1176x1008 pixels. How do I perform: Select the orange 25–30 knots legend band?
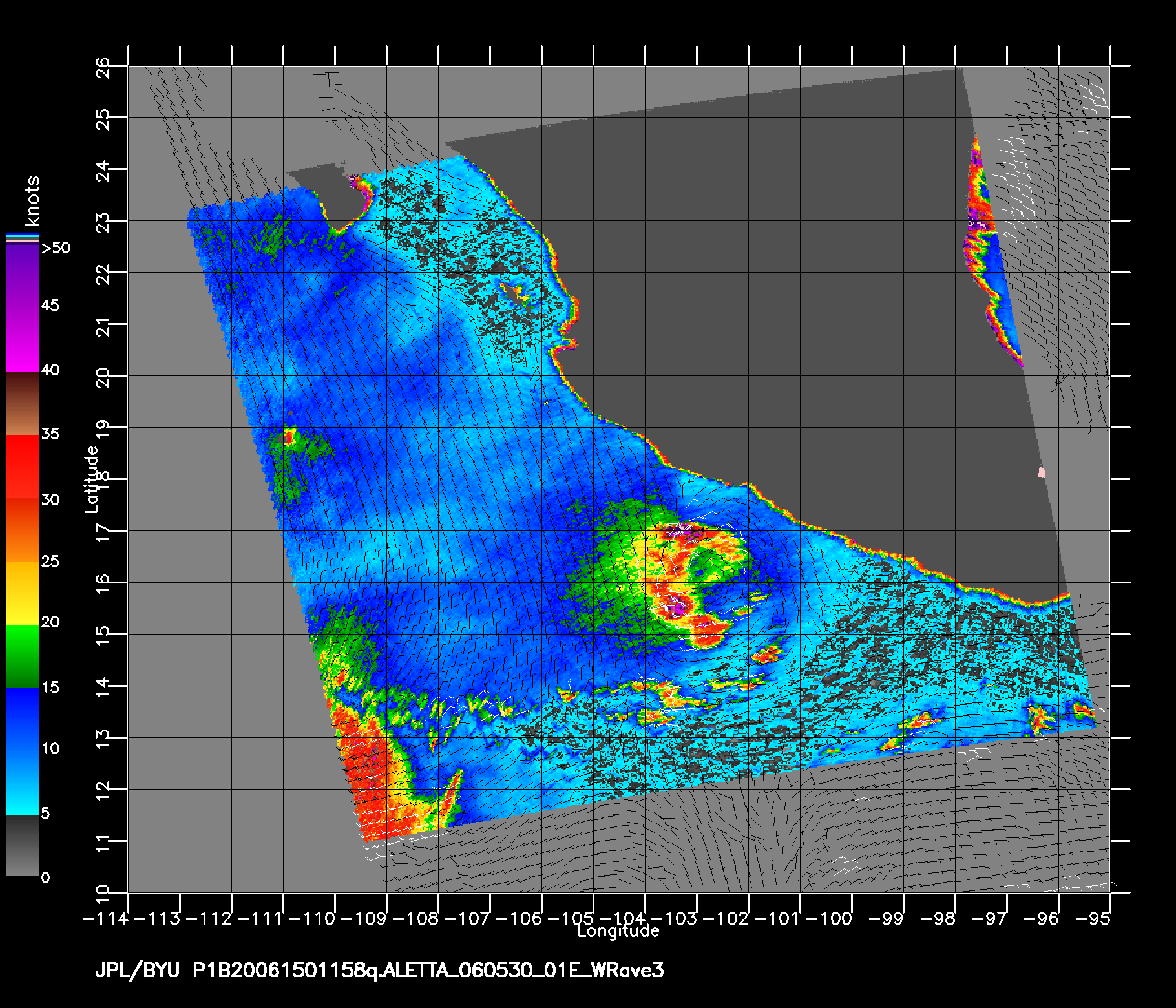[x=23, y=530]
